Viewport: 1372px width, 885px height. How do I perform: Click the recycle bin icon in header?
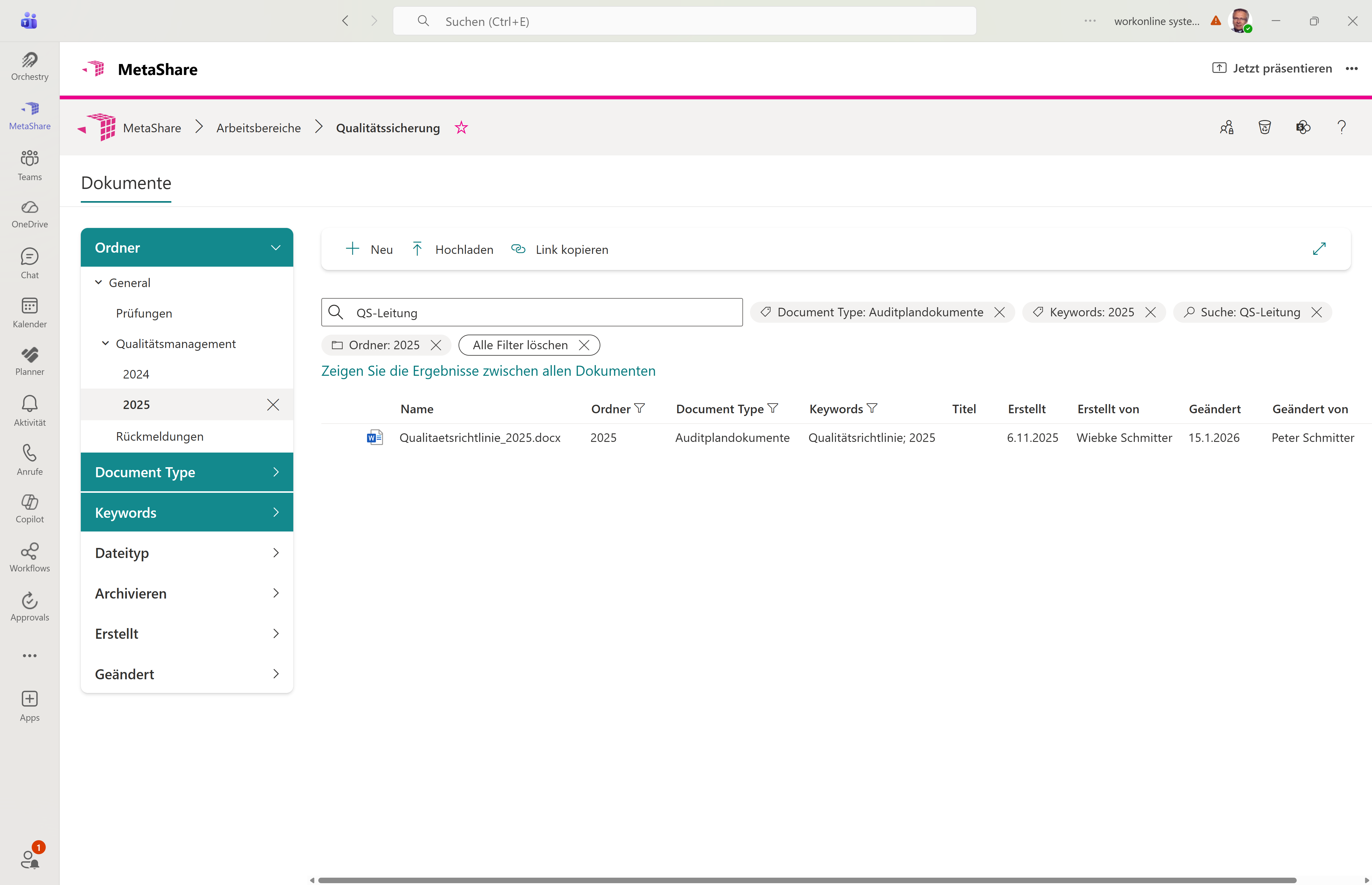[x=1264, y=128]
